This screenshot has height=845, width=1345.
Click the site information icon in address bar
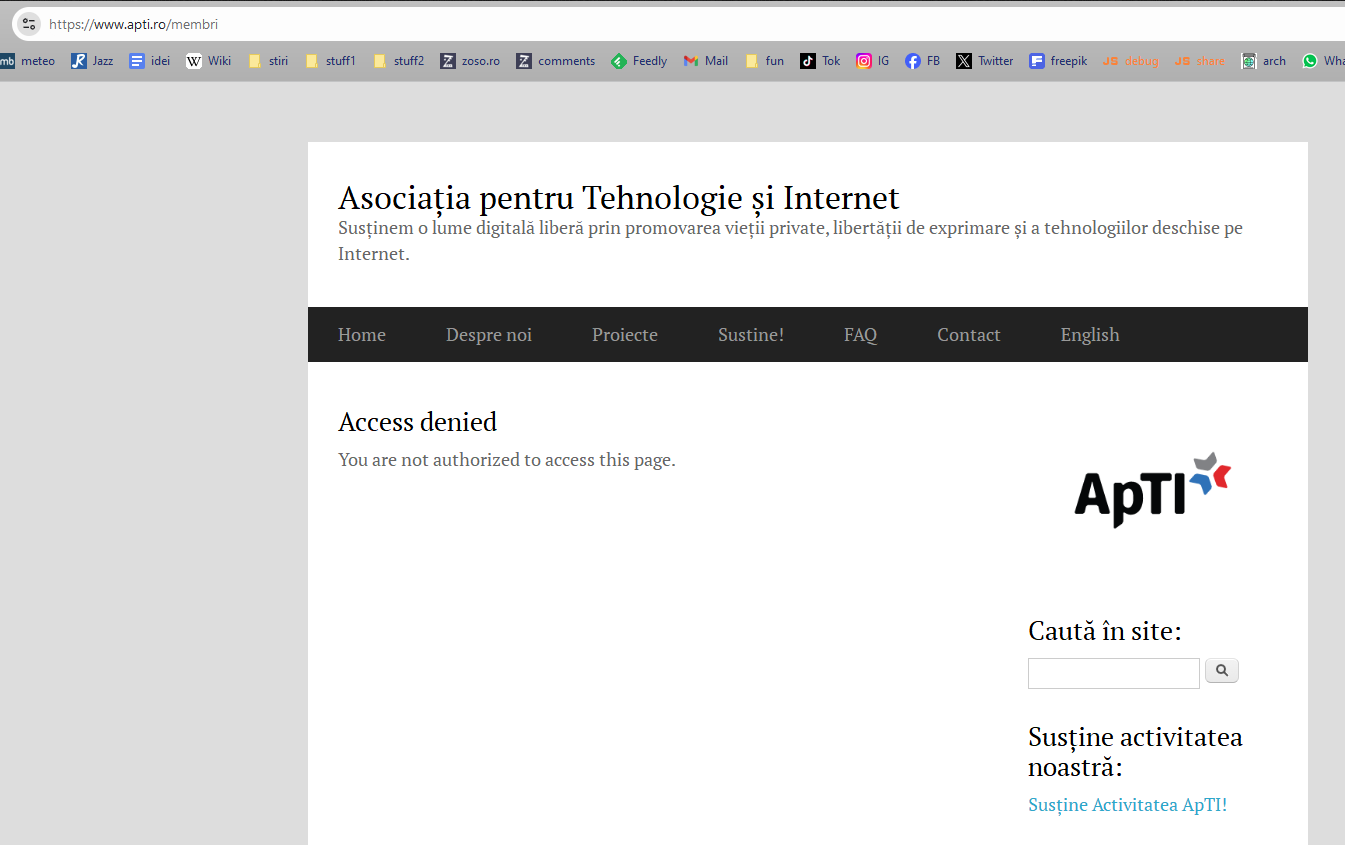point(29,24)
